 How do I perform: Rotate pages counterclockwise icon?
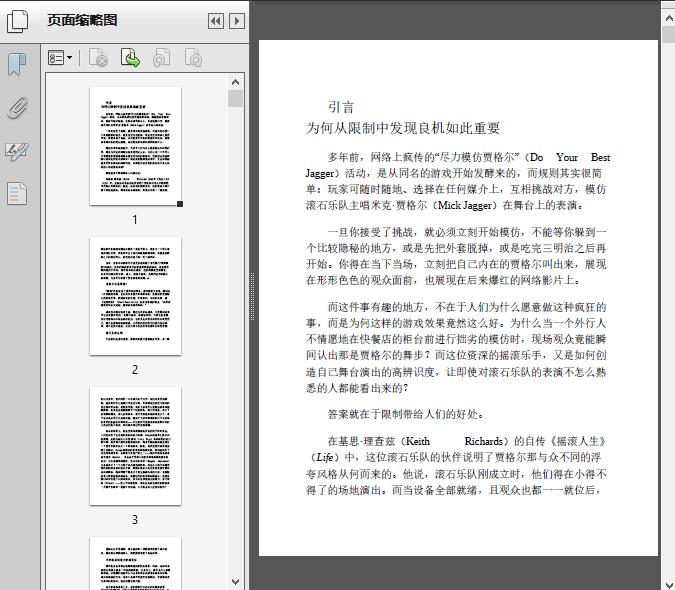point(161,58)
